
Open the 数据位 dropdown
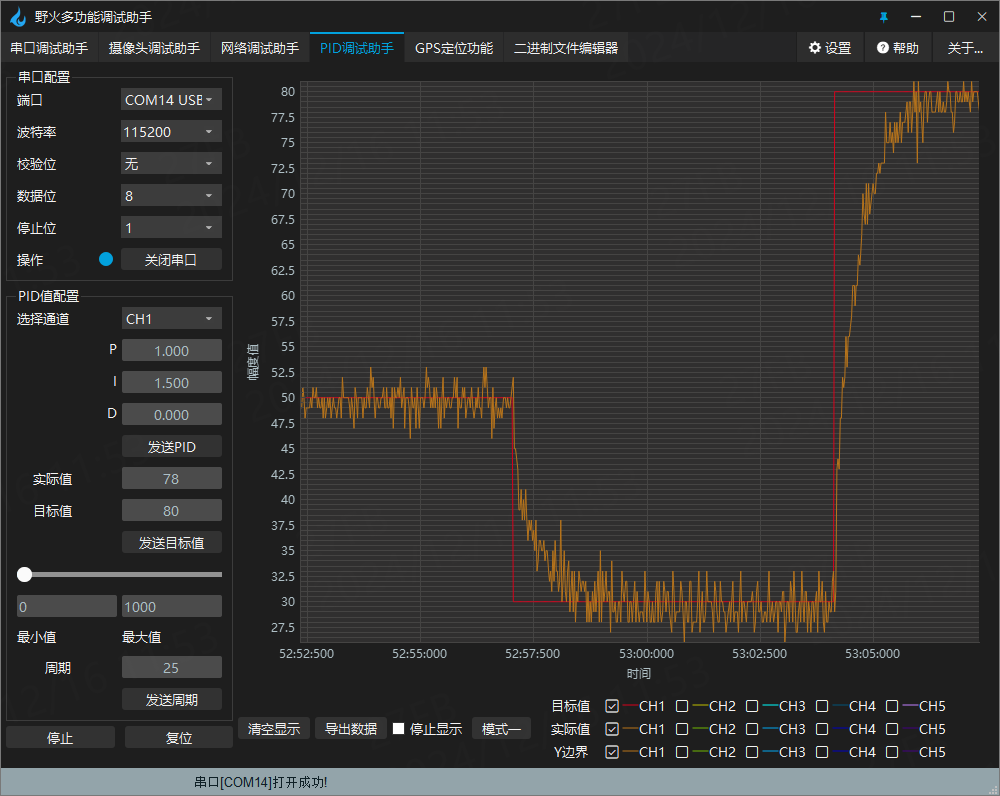[x=171, y=195]
